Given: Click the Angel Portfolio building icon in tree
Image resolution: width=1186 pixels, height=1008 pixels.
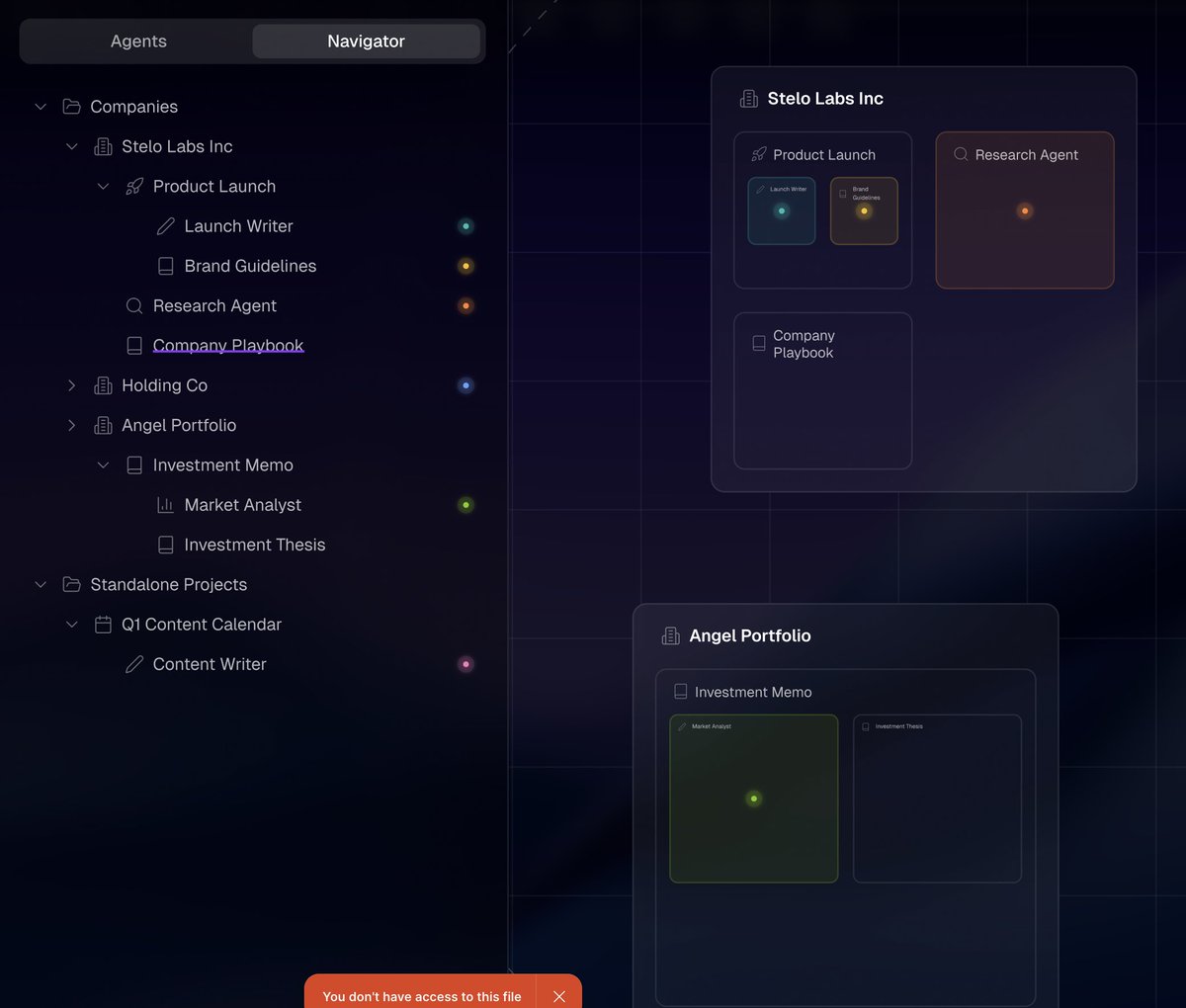Looking at the screenshot, I should pyautogui.click(x=103, y=425).
